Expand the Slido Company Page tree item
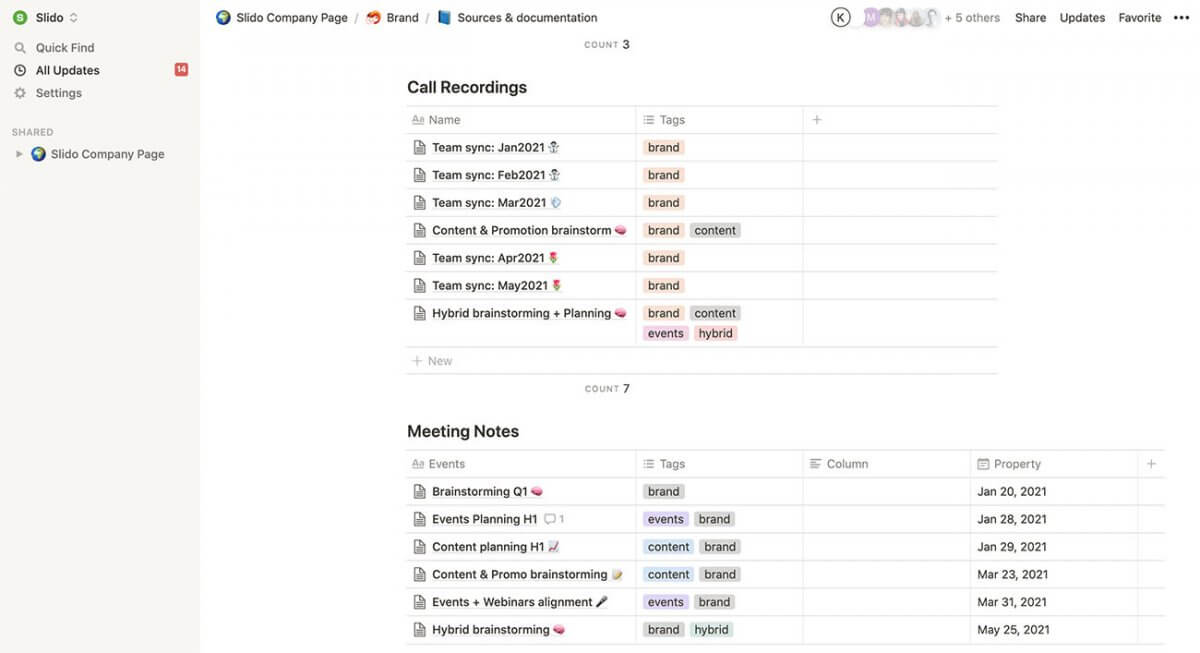 pos(17,154)
